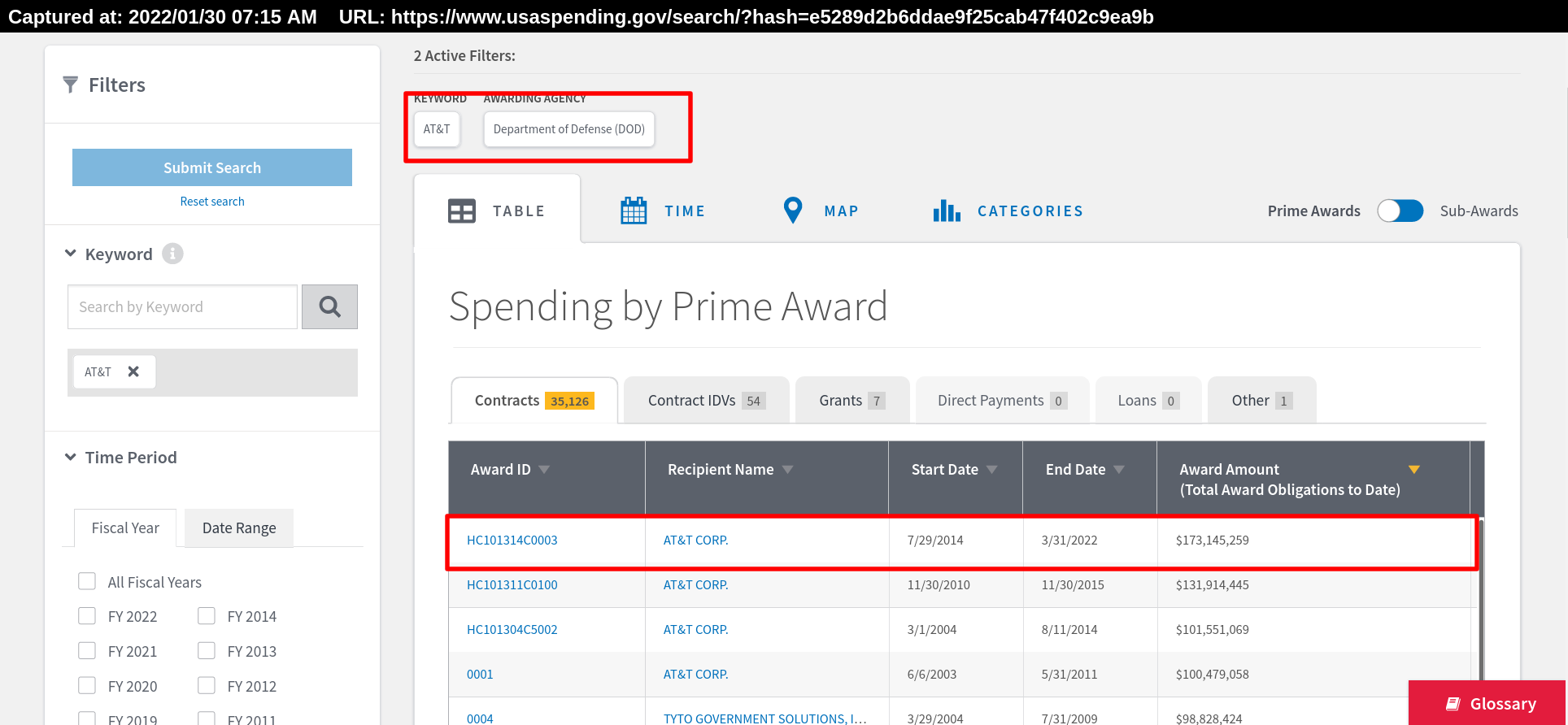The width and height of the screenshot is (1568, 725).
Task: Select the Other awards tab
Action: pos(1261,400)
